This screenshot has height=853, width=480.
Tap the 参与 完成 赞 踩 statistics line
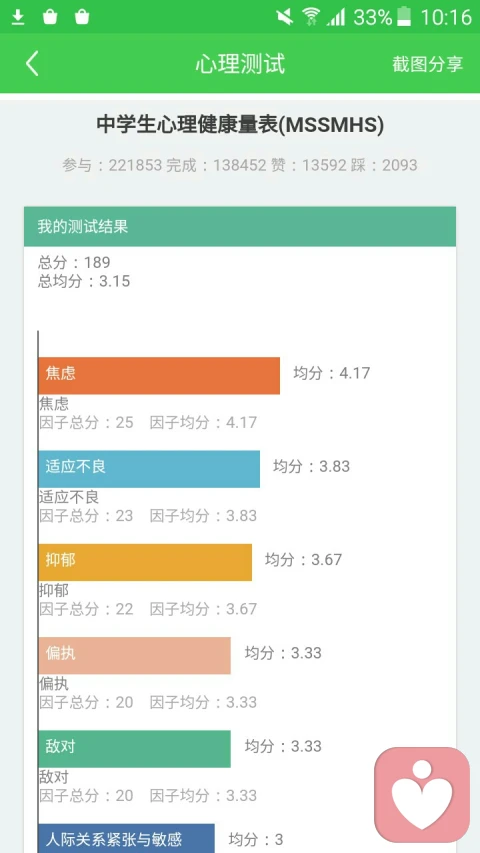240,165
